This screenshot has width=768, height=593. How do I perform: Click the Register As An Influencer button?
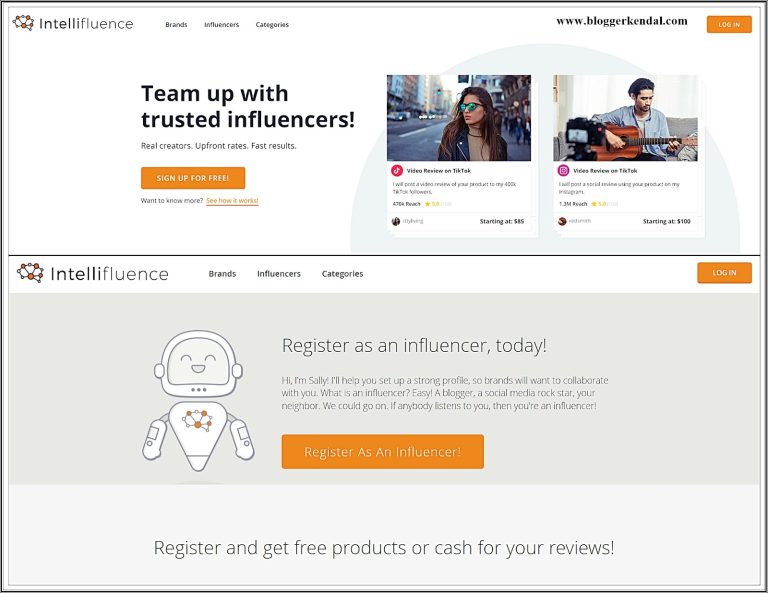[x=382, y=452]
